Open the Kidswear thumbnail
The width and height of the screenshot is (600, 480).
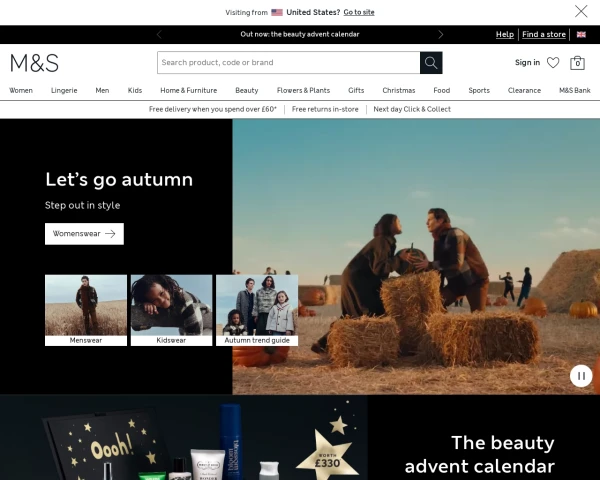click(x=171, y=310)
